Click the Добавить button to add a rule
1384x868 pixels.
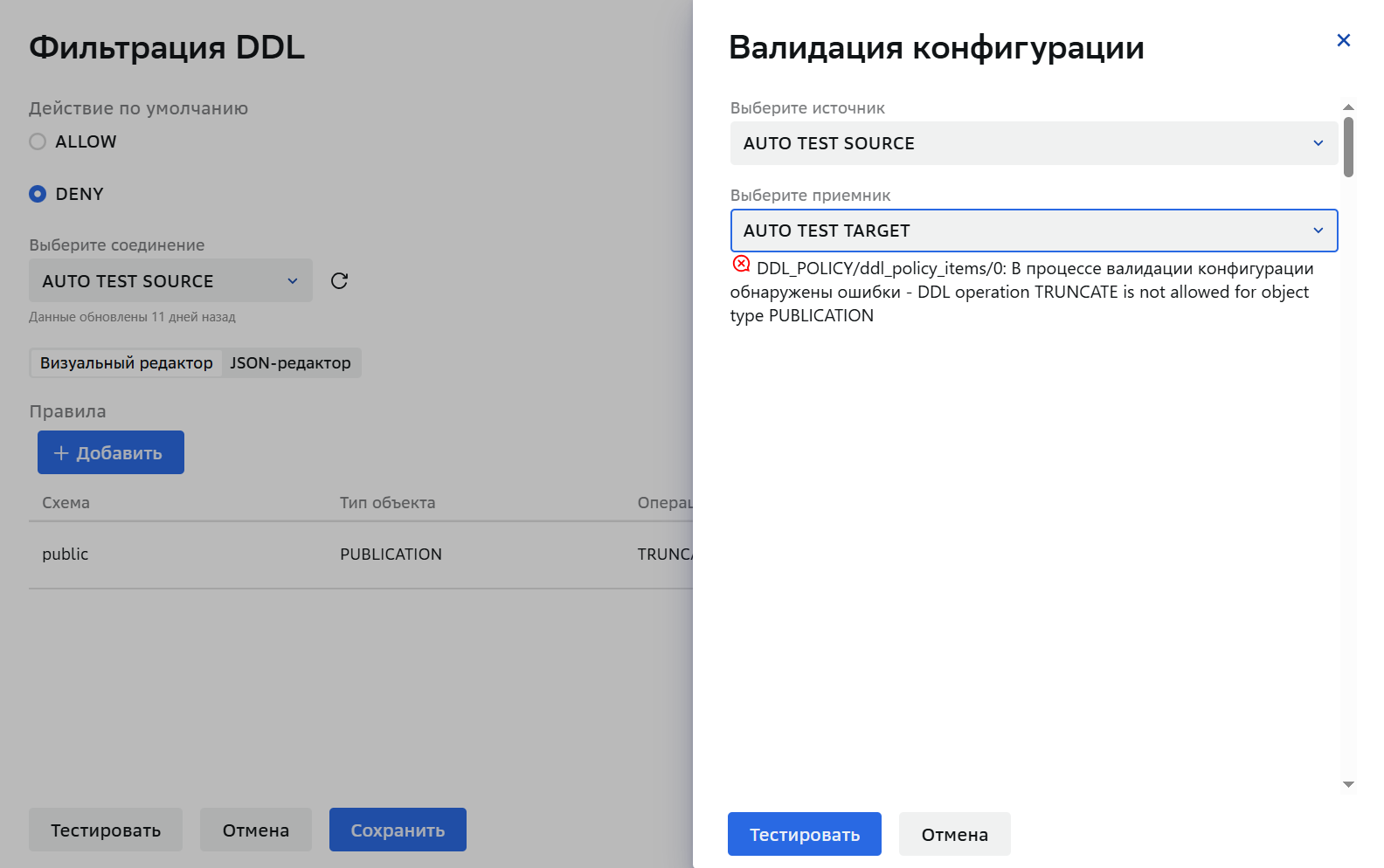coord(111,452)
